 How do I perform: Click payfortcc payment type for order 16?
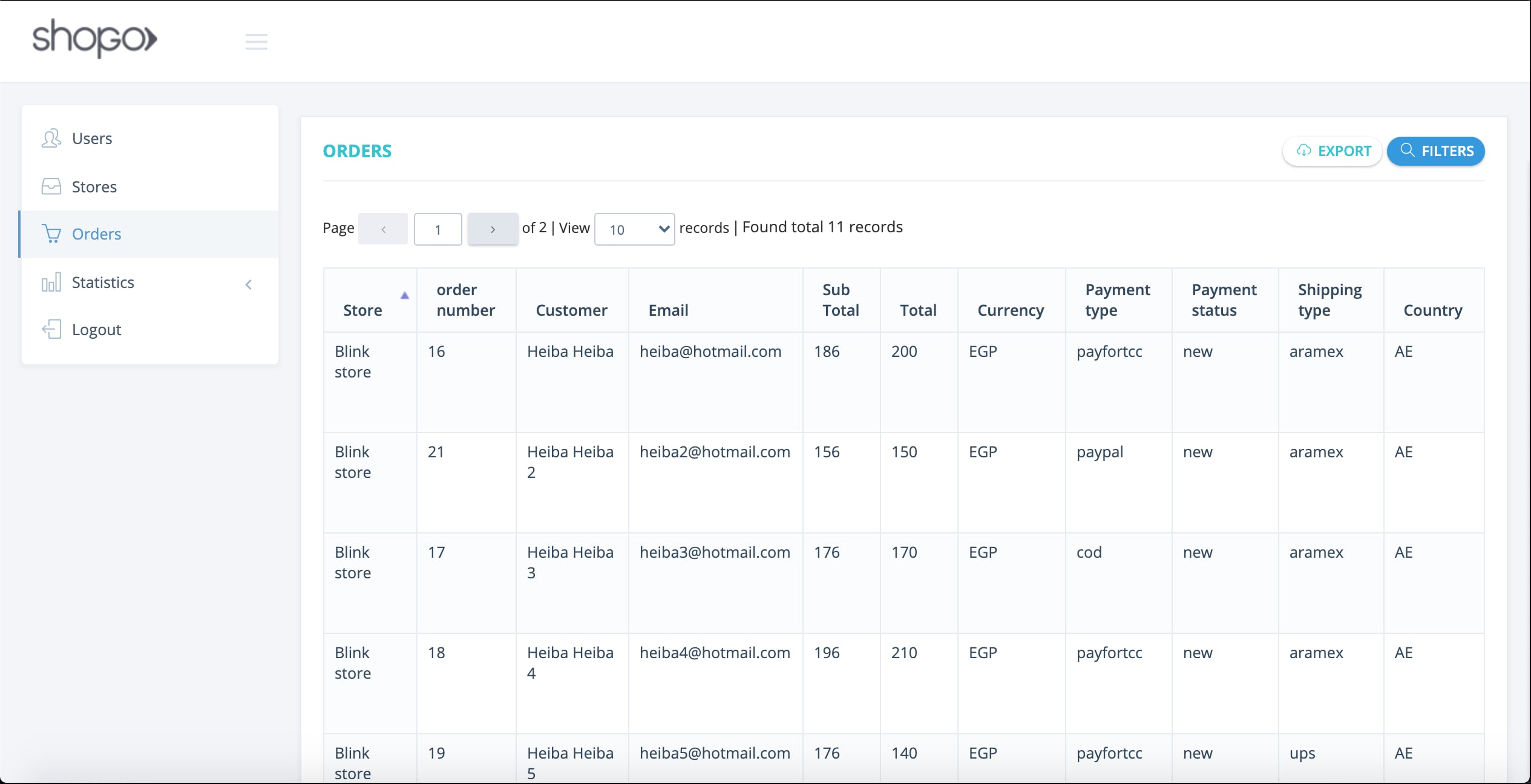pos(1109,352)
